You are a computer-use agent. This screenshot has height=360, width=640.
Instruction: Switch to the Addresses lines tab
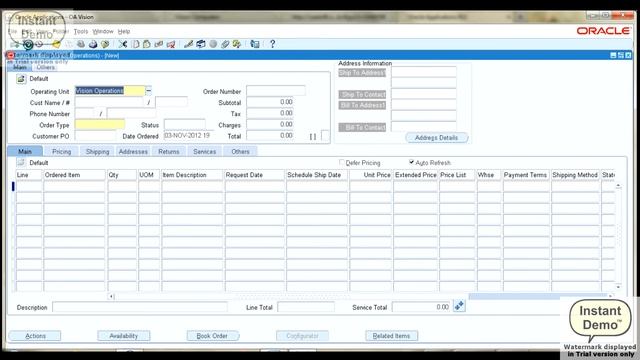133,151
